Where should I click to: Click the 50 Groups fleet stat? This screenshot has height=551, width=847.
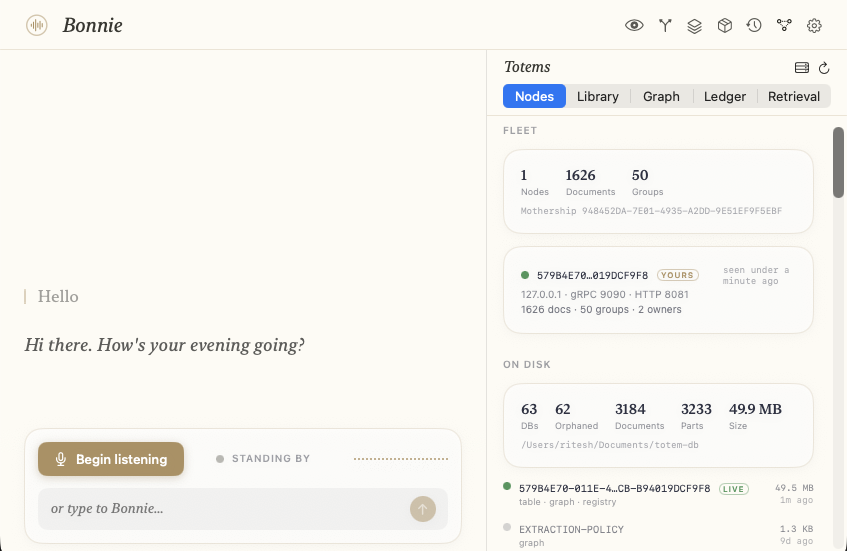[x=647, y=183]
